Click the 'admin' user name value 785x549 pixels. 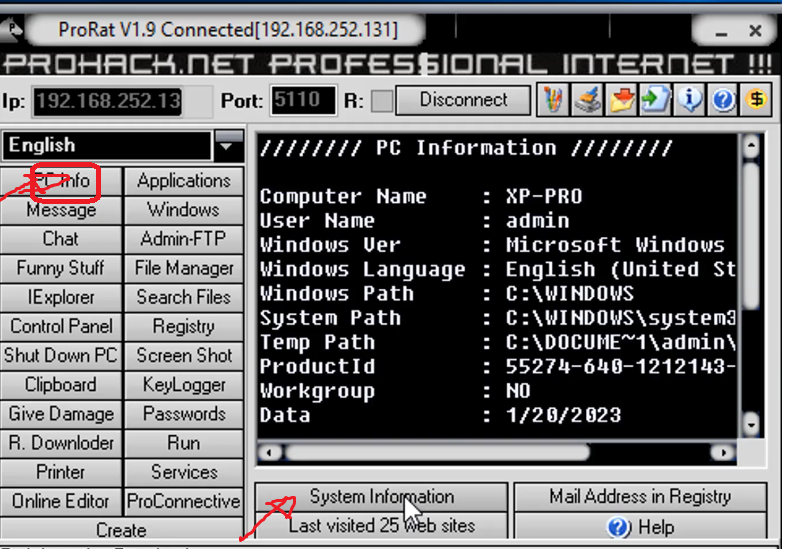click(537, 221)
